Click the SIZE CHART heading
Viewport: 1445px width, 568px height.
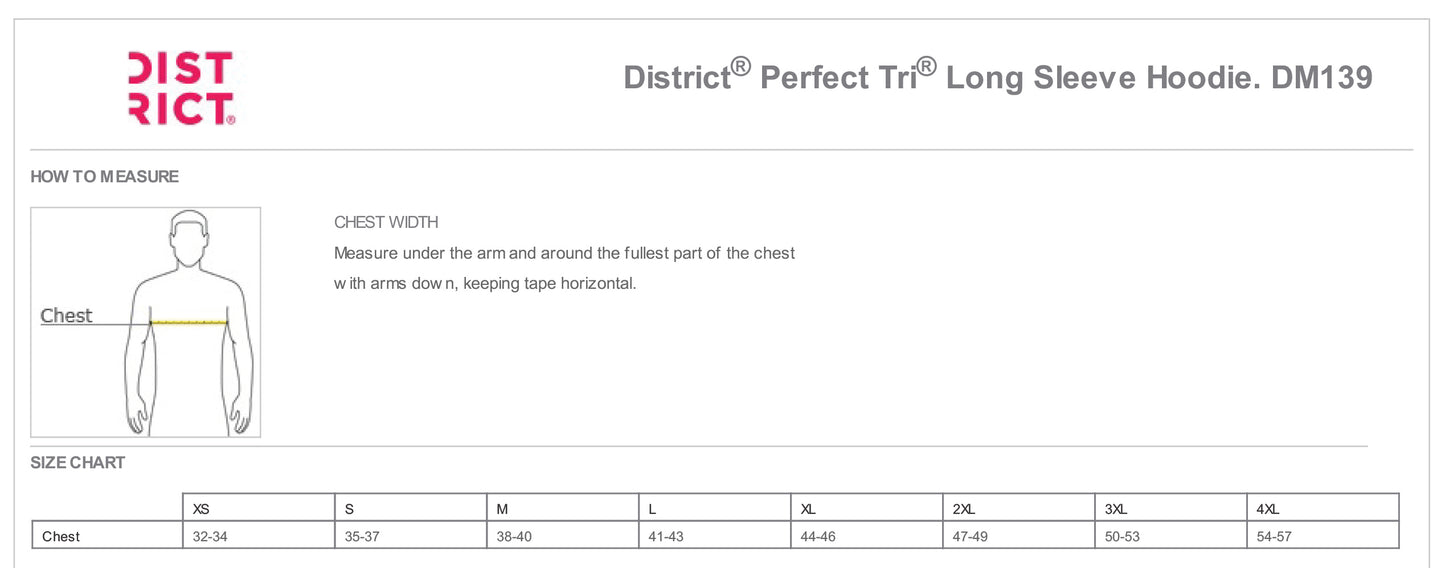(78, 462)
